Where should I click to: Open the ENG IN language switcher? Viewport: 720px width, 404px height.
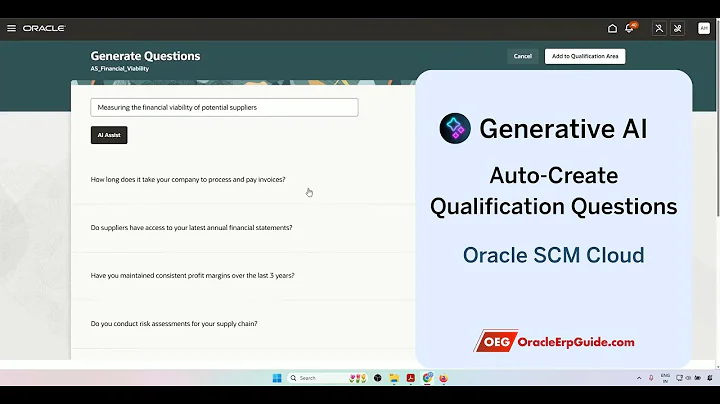tap(665, 378)
